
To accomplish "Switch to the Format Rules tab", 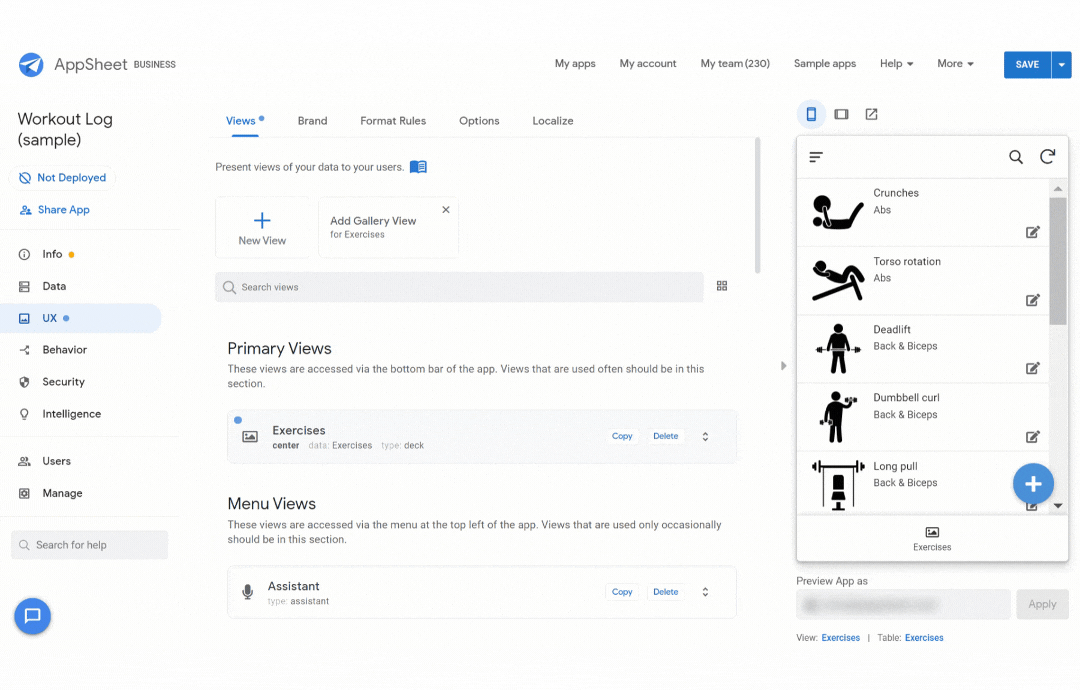I will point(393,121).
